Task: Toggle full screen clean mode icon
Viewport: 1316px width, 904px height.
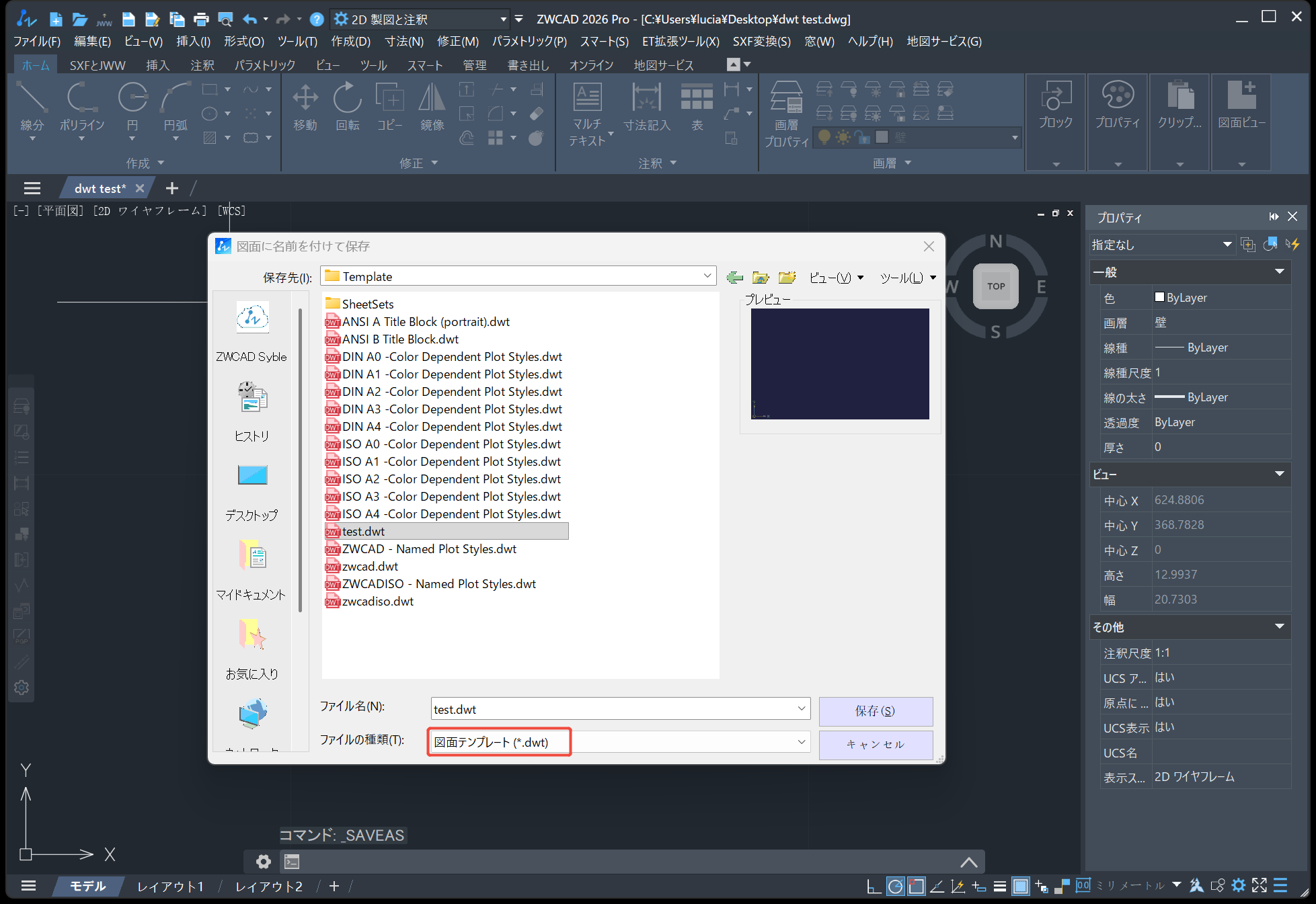Action: 1260,886
